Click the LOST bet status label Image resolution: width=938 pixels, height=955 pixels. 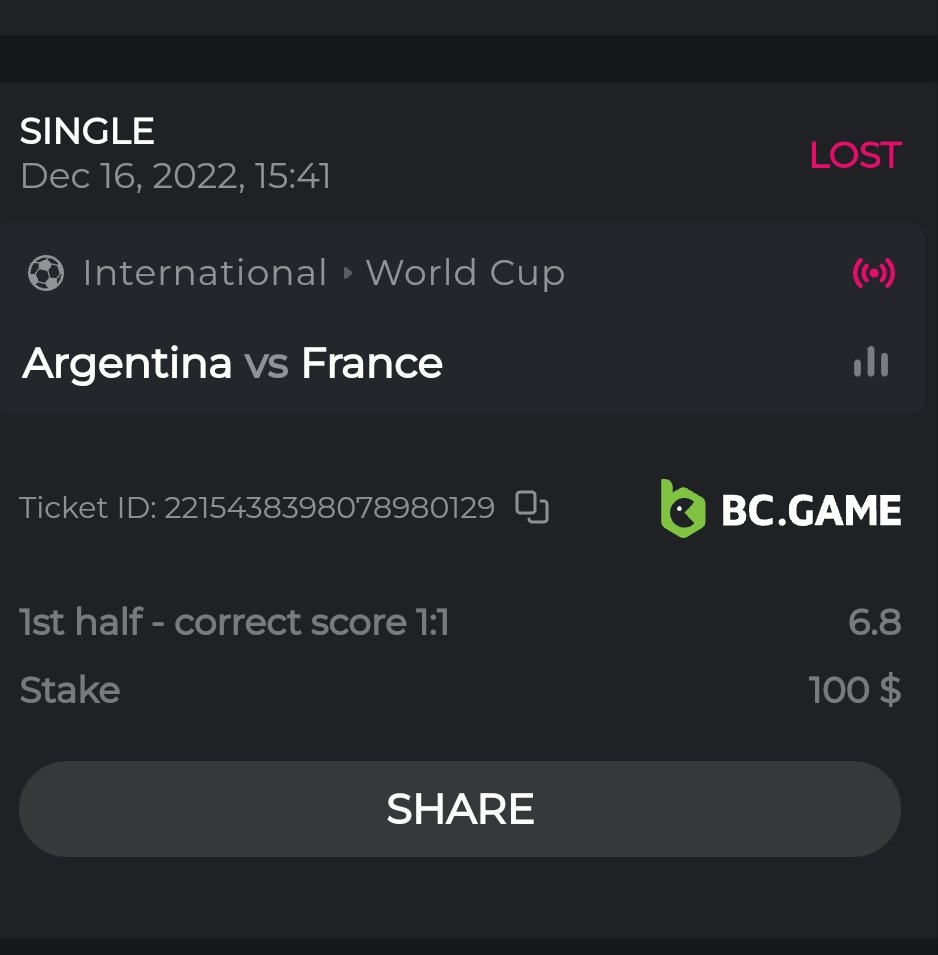[855, 155]
